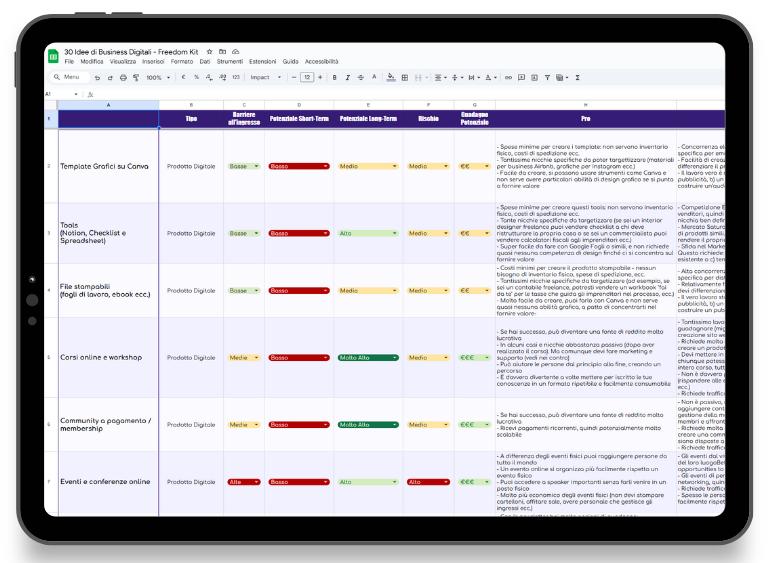Open the Estensioni menu

pyautogui.click(x=263, y=62)
